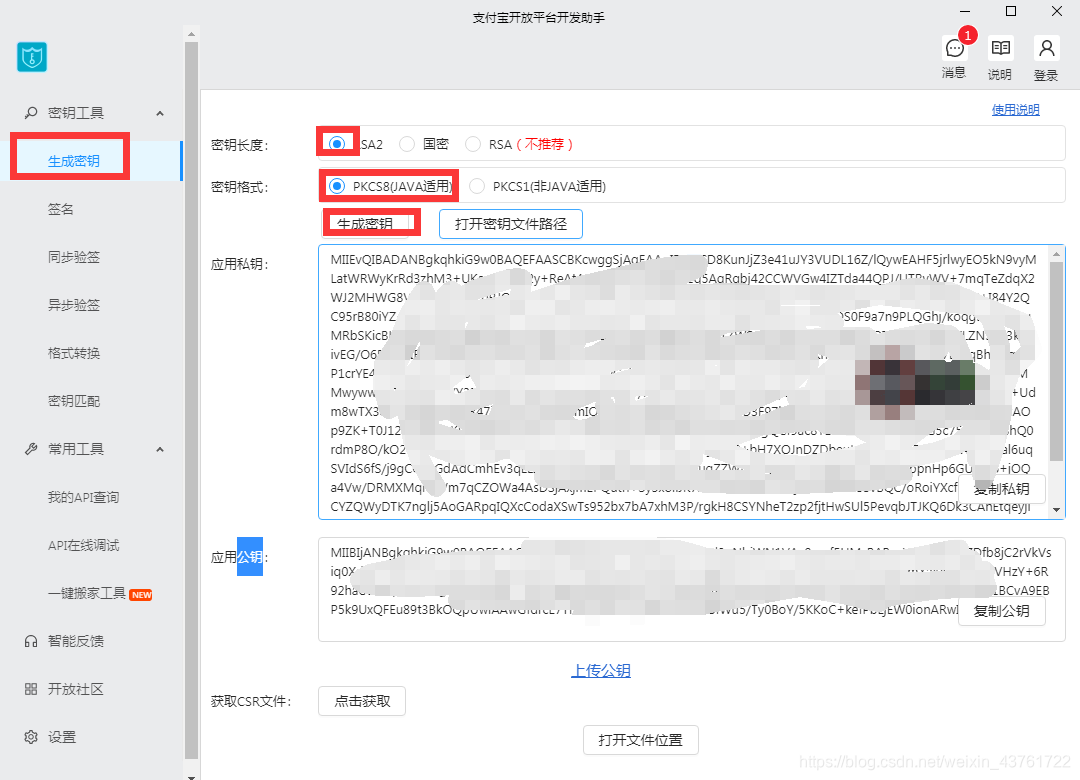Click the 上传公钥 link

601,670
